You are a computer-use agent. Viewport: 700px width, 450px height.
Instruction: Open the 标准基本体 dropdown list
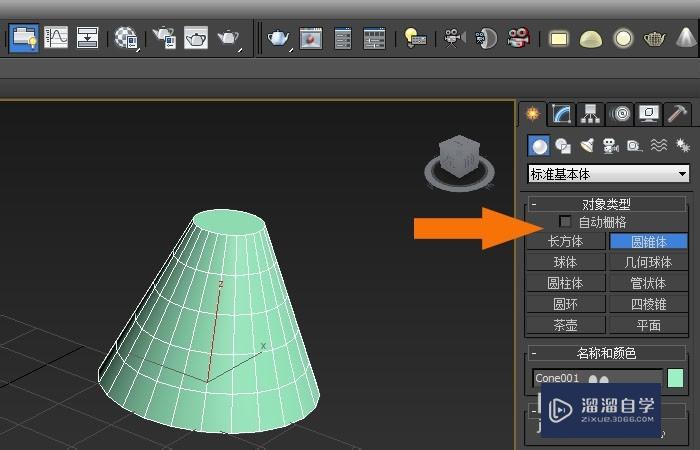click(x=609, y=174)
